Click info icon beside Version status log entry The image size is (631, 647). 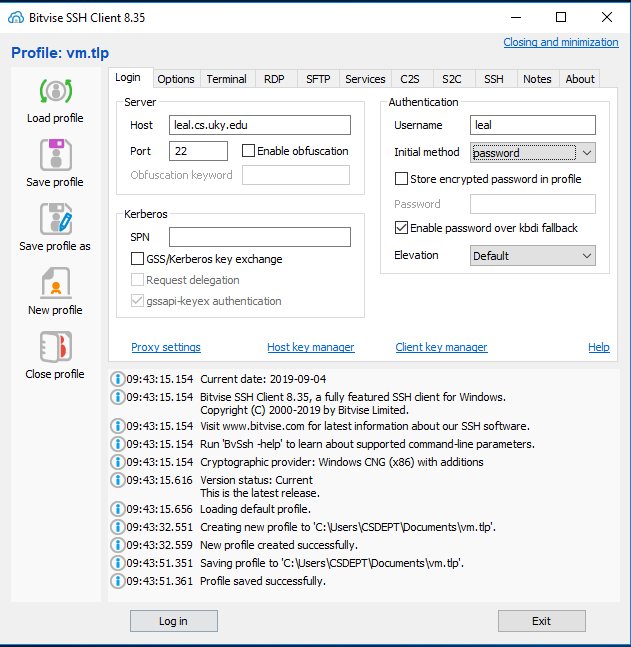coord(118,480)
